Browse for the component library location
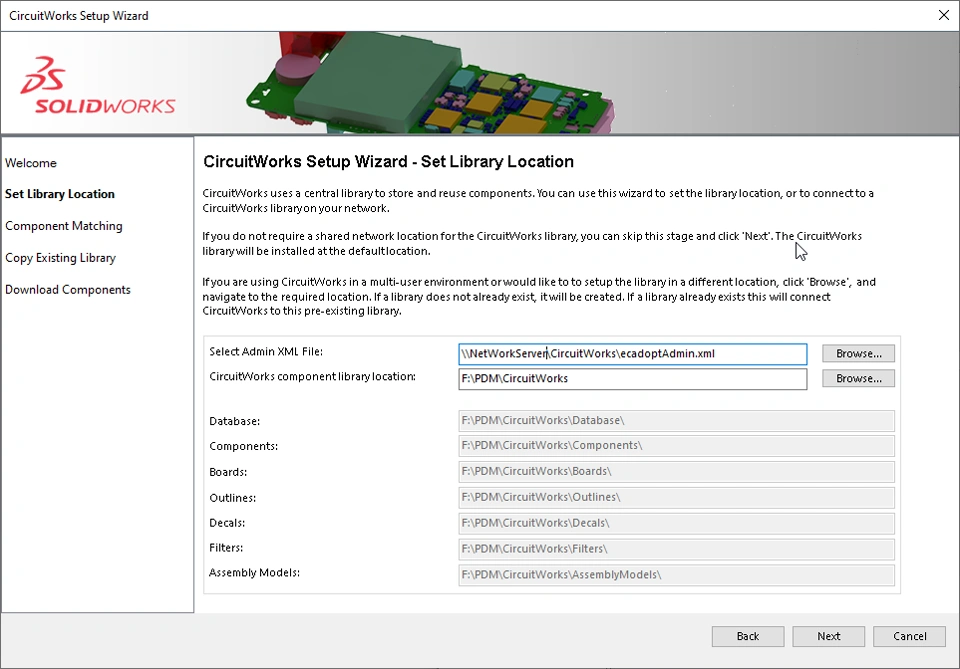This screenshot has width=960, height=669. (x=858, y=378)
